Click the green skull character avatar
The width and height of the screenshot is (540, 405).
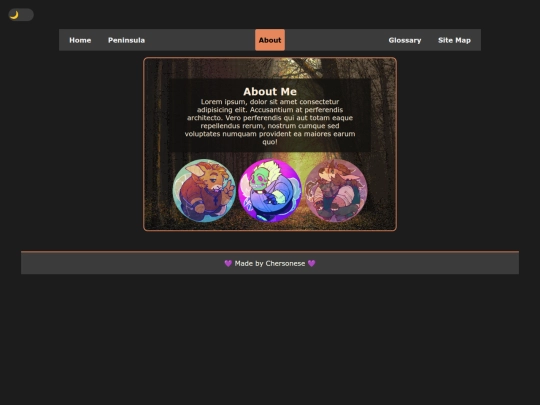pyautogui.click(x=270, y=190)
